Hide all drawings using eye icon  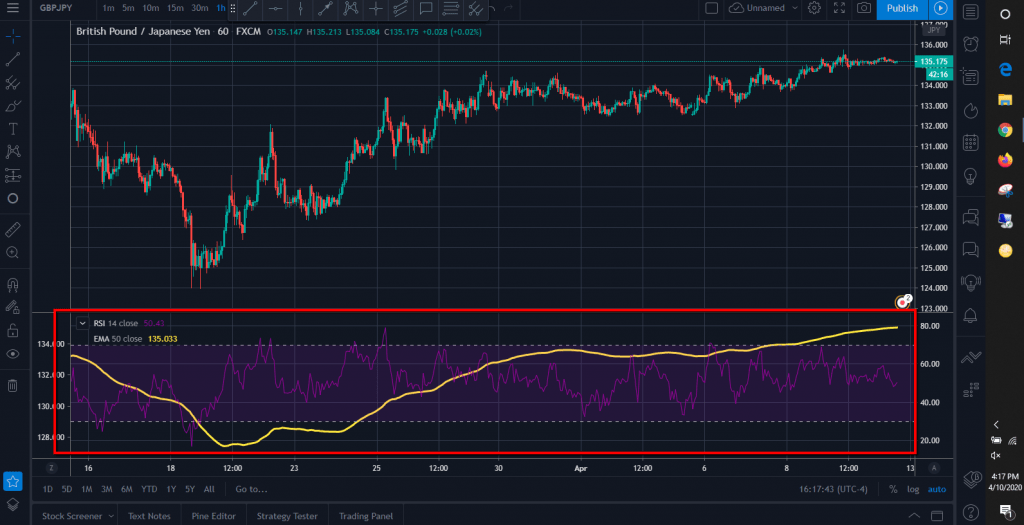click(13, 353)
